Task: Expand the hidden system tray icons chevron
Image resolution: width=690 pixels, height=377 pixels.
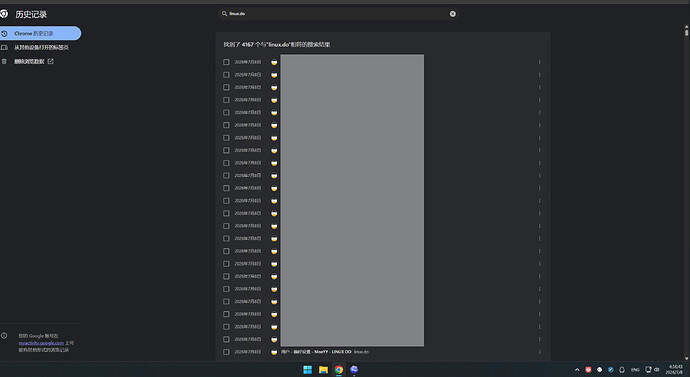Action: coord(577,370)
